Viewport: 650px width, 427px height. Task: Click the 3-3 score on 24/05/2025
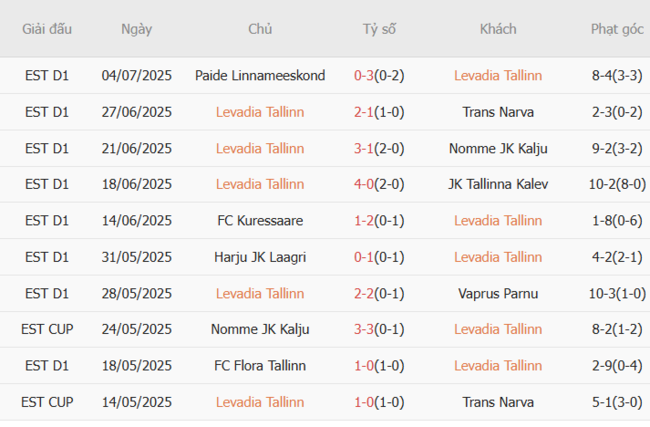coord(366,329)
